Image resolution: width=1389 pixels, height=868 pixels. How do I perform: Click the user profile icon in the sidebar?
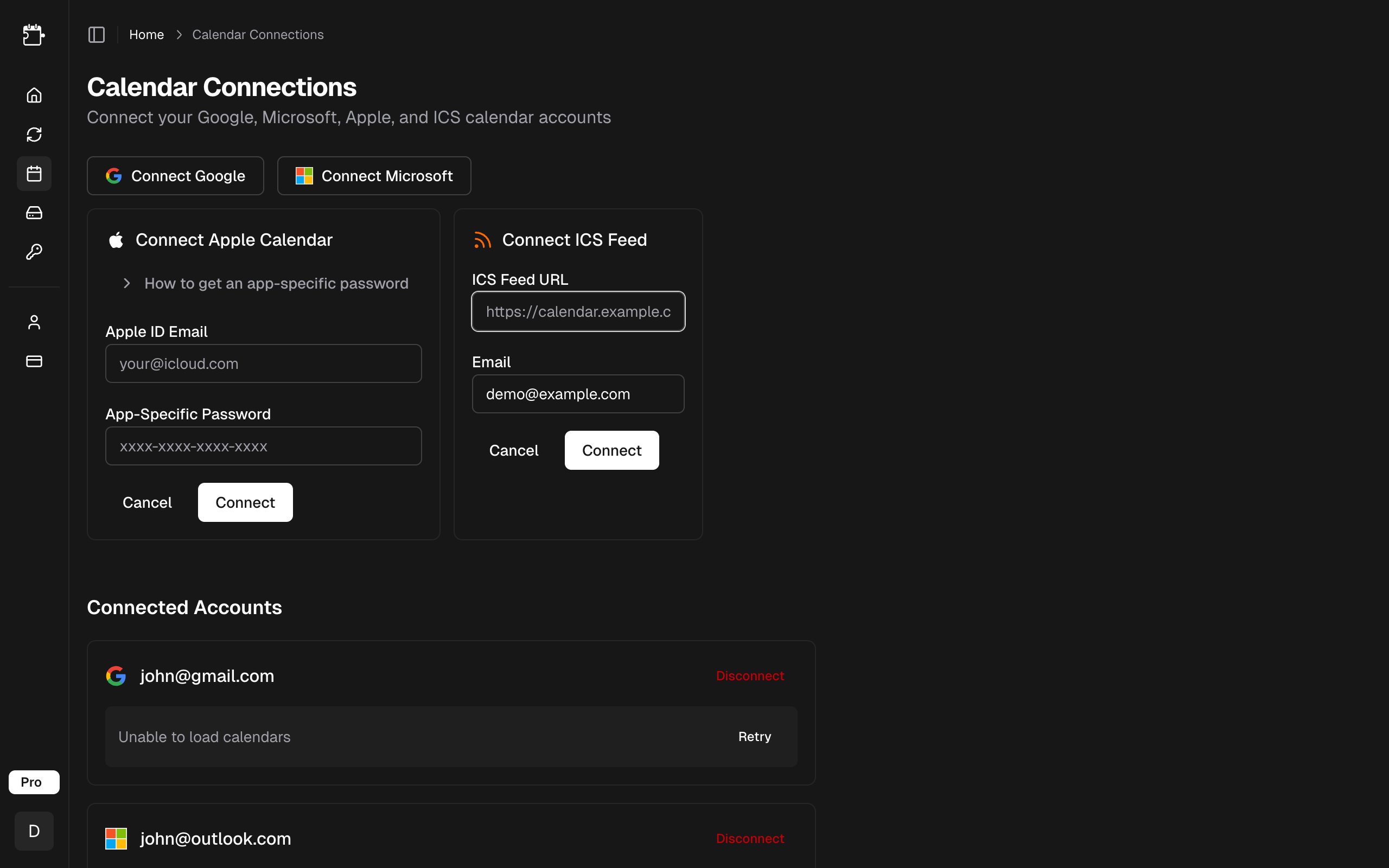click(34, 322)
